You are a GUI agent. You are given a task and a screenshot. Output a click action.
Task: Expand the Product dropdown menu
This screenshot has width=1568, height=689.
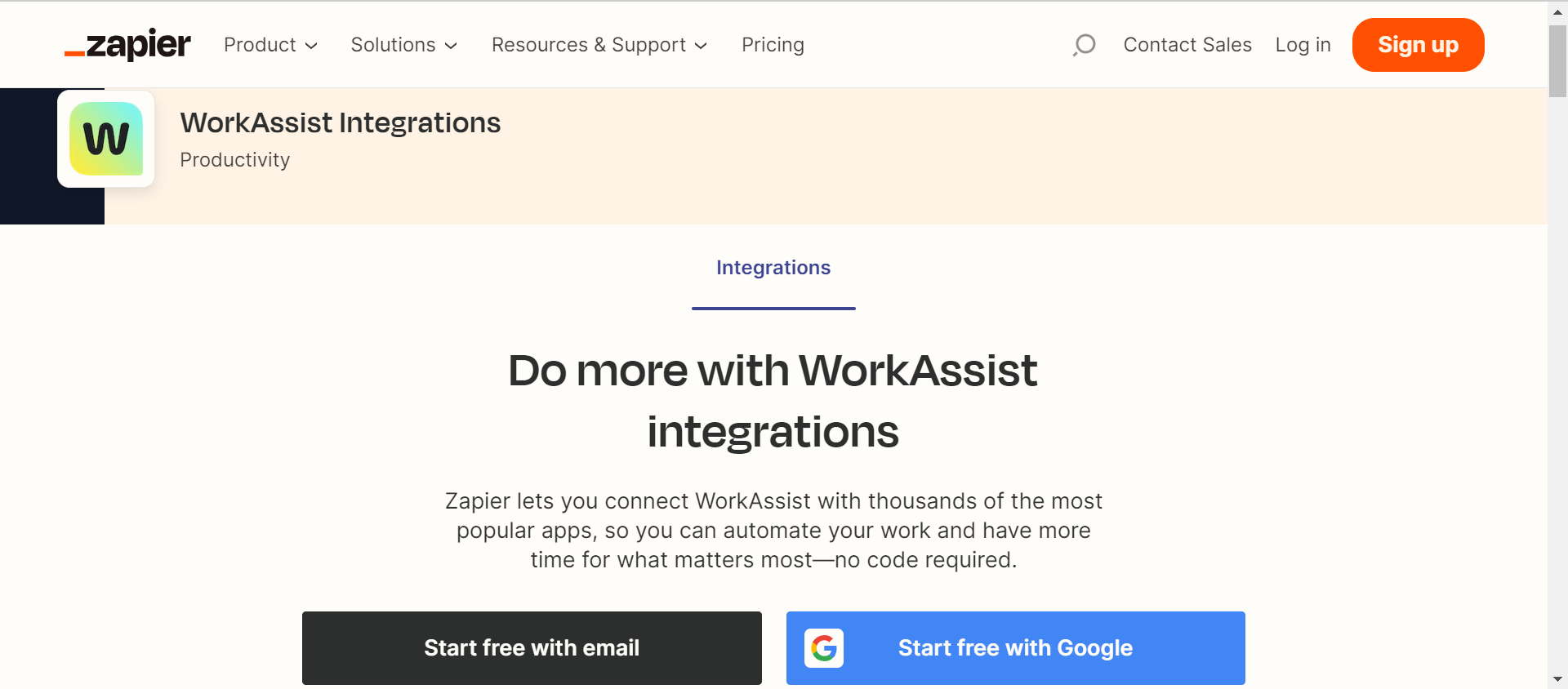coord(270,45)
